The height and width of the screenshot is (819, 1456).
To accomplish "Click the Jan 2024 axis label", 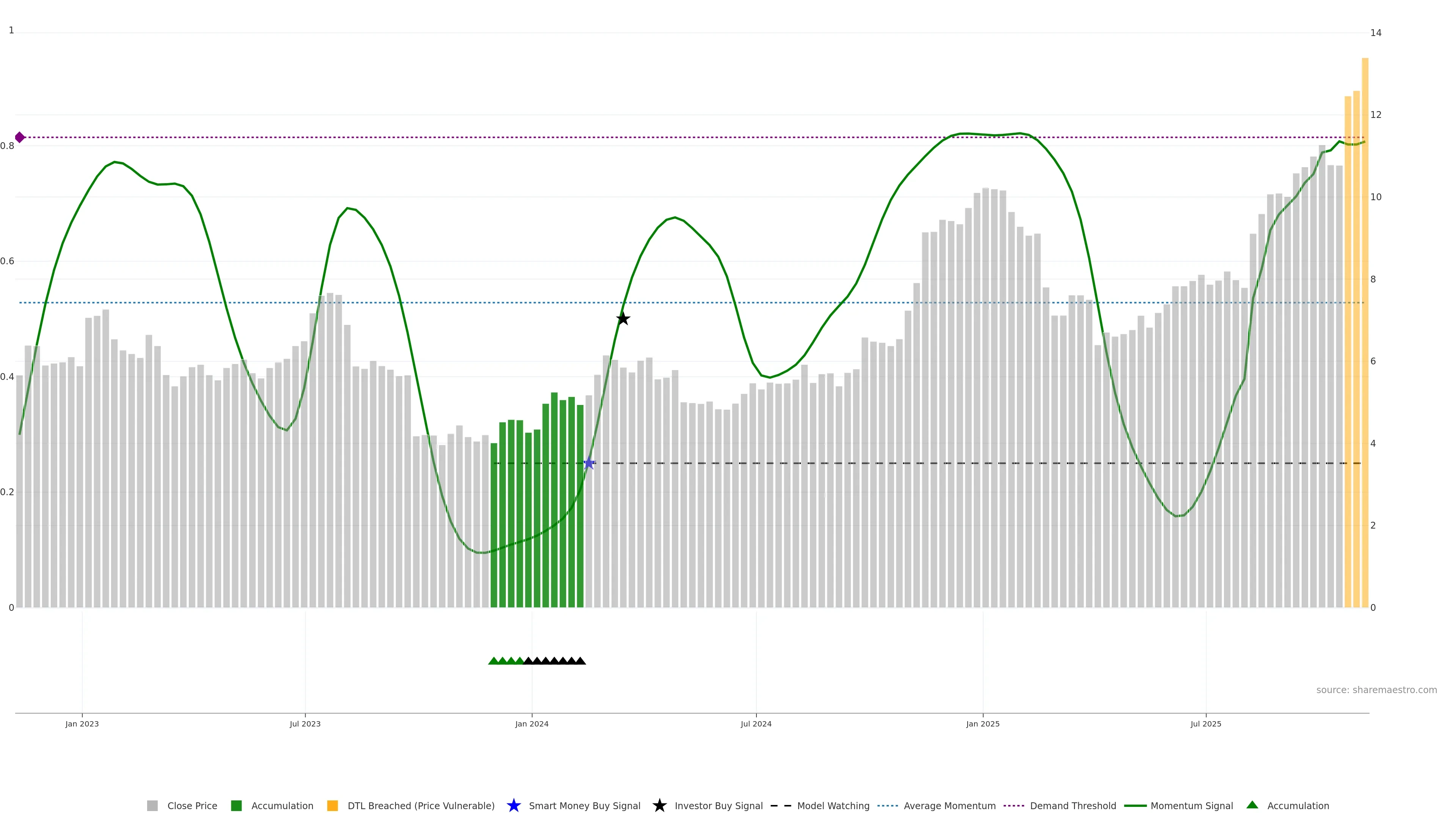I will point(531,724).
